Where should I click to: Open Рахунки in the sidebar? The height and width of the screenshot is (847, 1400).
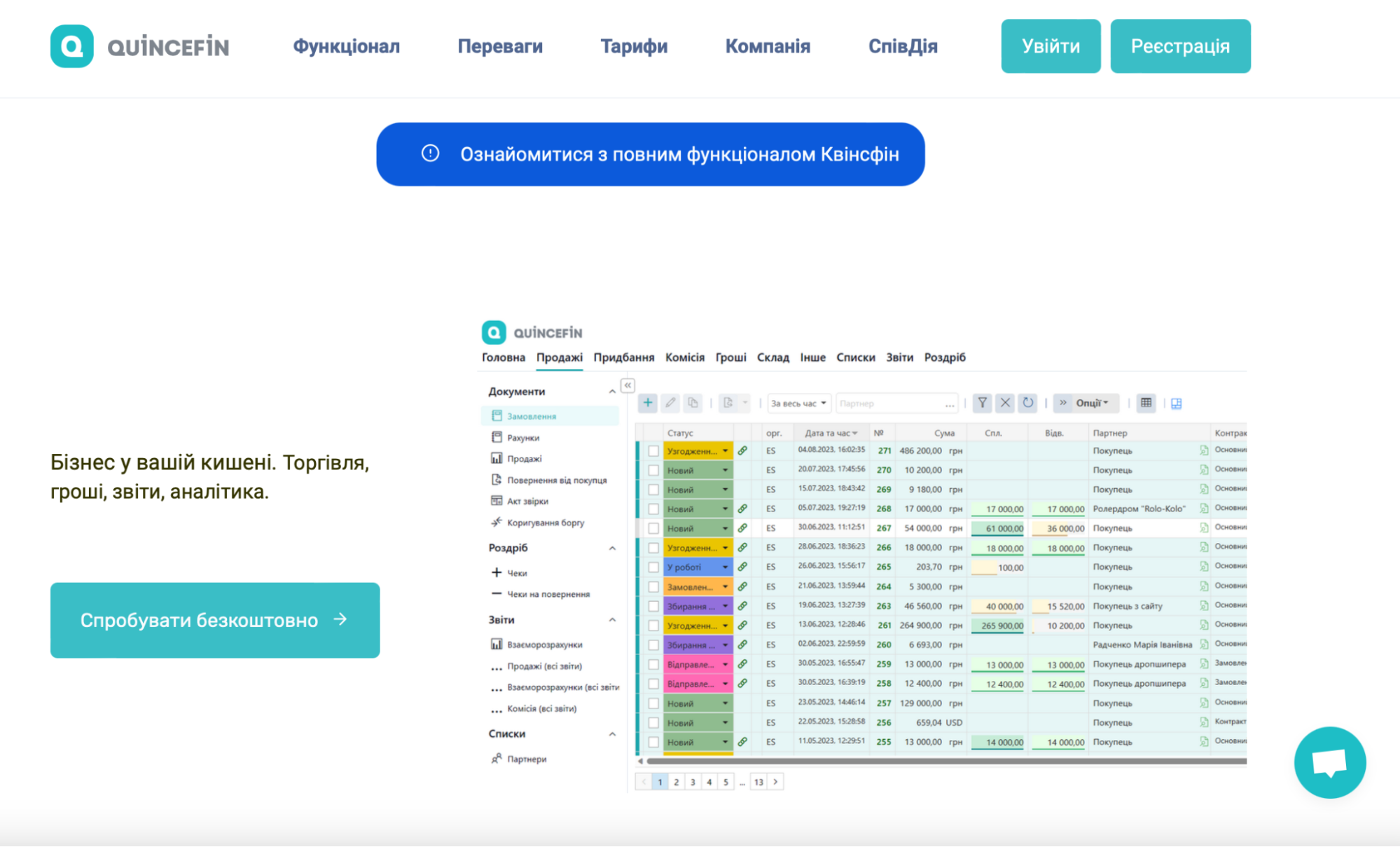pos(515,438)
